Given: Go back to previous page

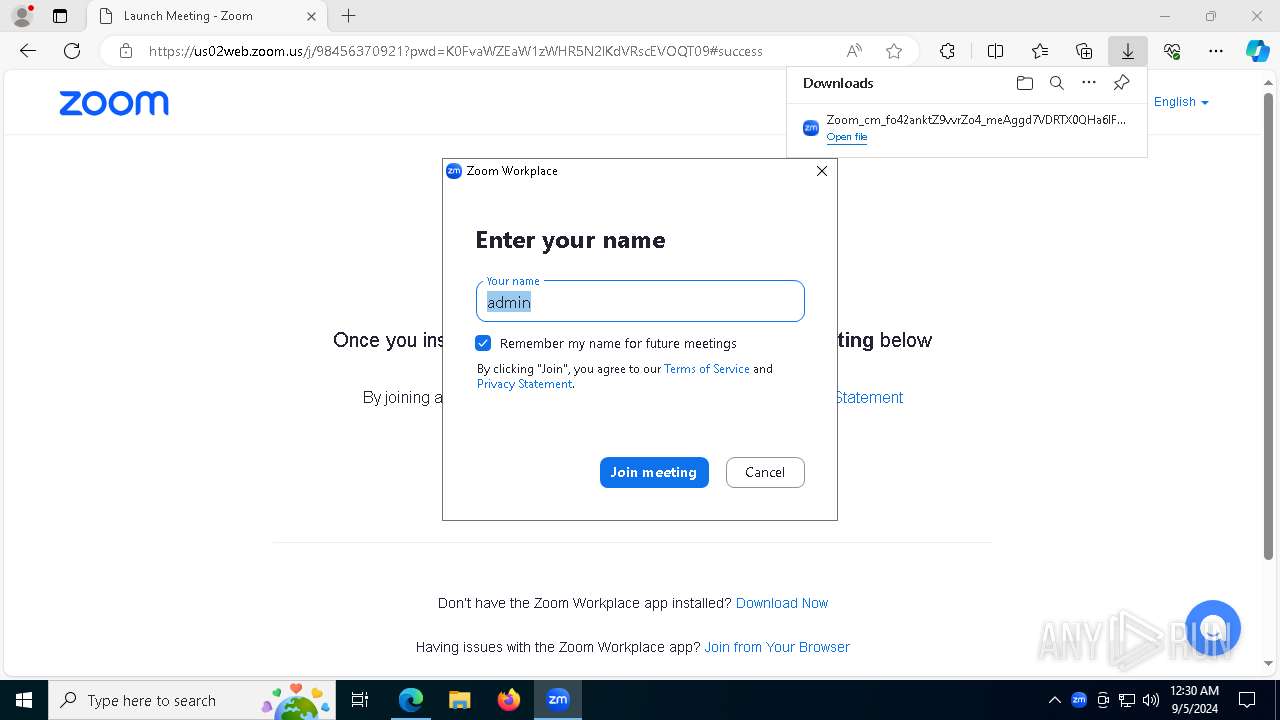Looking at the screenshot, I should point(28,51).
